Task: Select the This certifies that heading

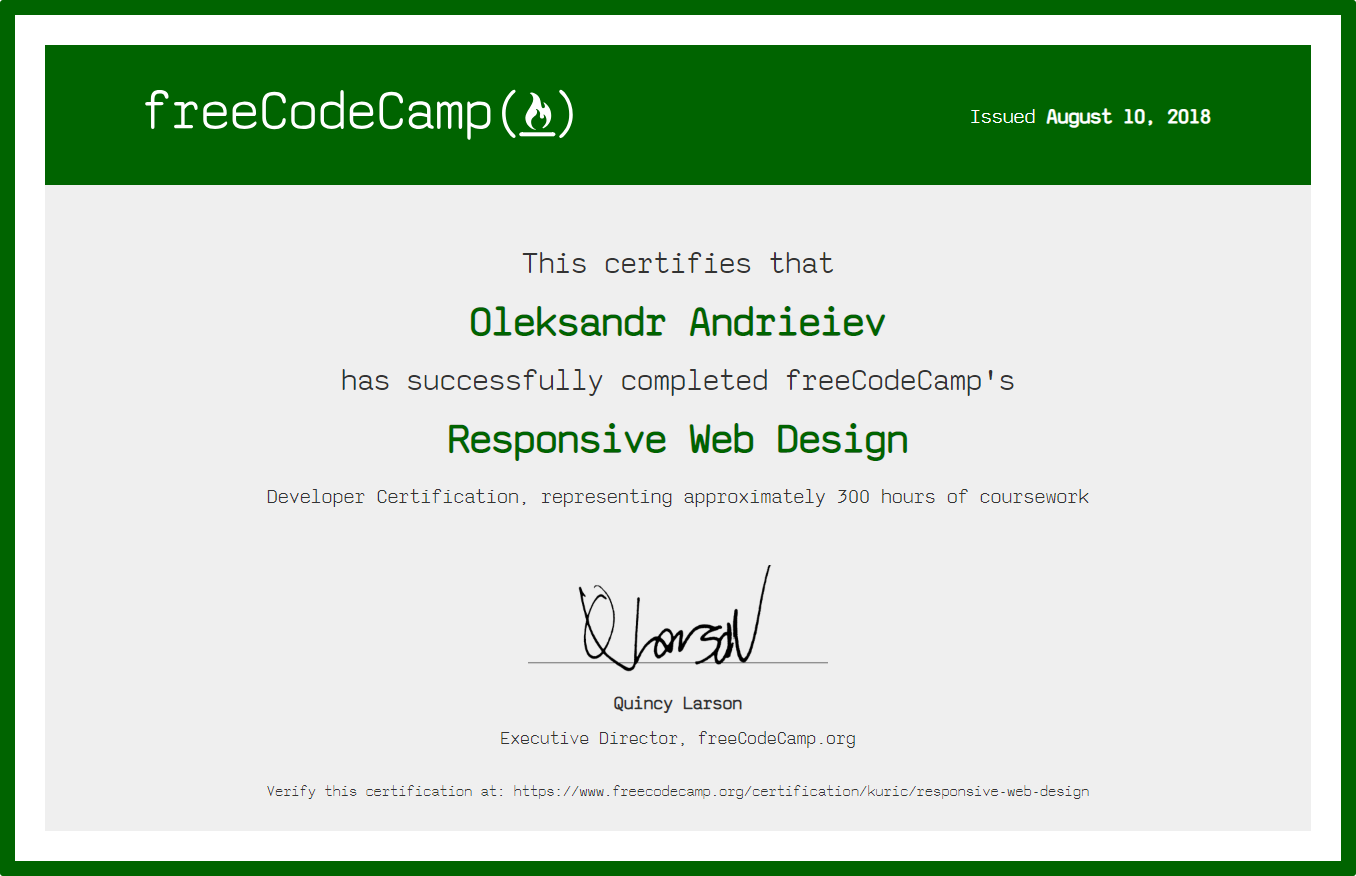Action: 677,263
